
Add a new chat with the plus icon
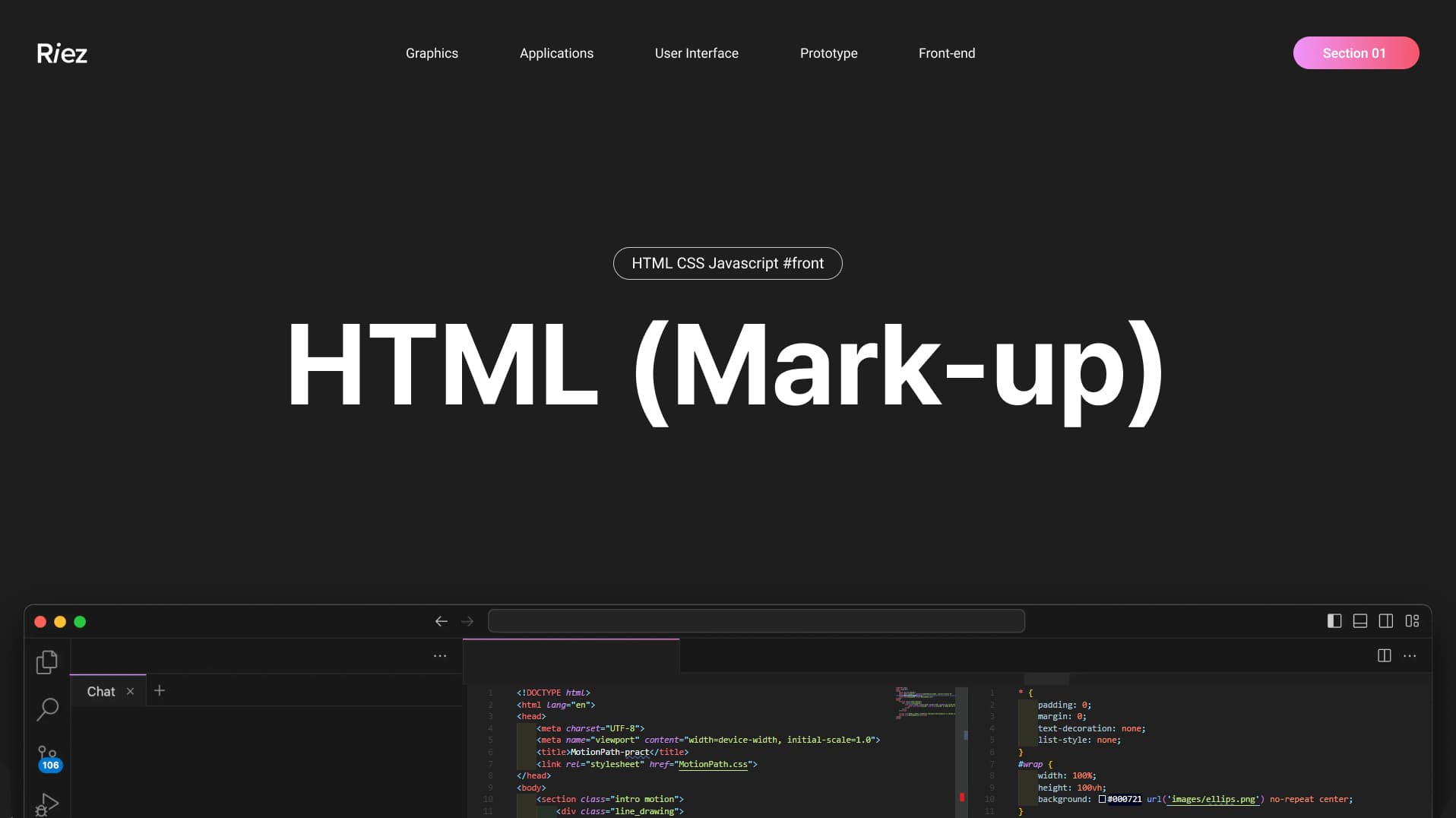pos(159,690)
